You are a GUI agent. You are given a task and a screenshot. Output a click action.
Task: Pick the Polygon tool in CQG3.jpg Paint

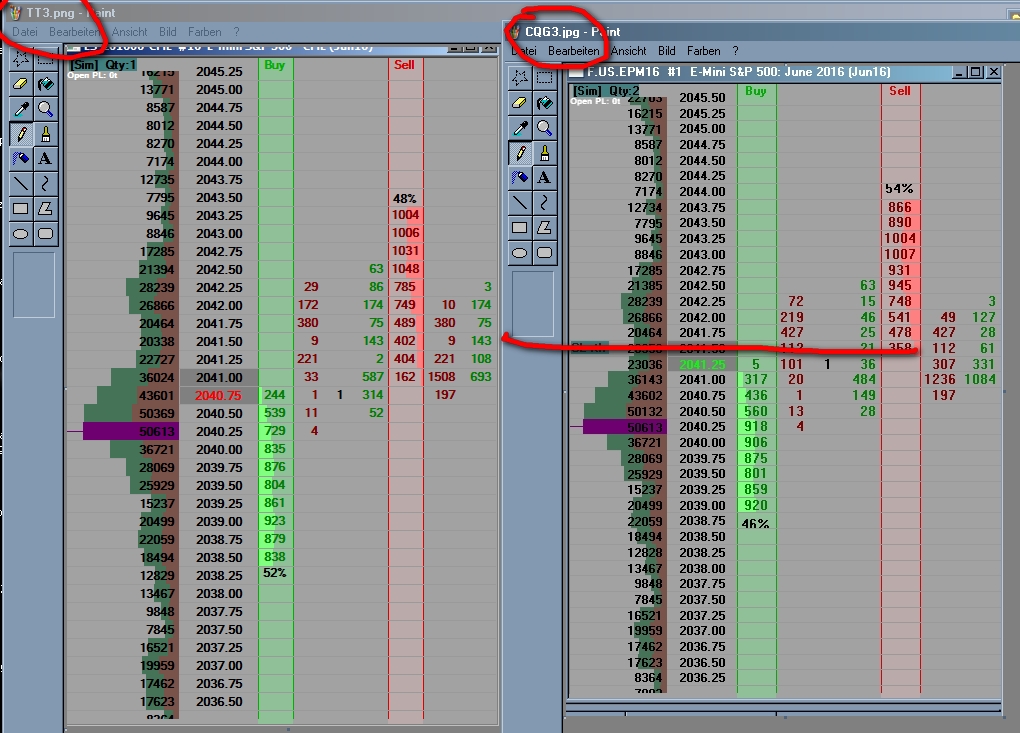pos(544,228)
